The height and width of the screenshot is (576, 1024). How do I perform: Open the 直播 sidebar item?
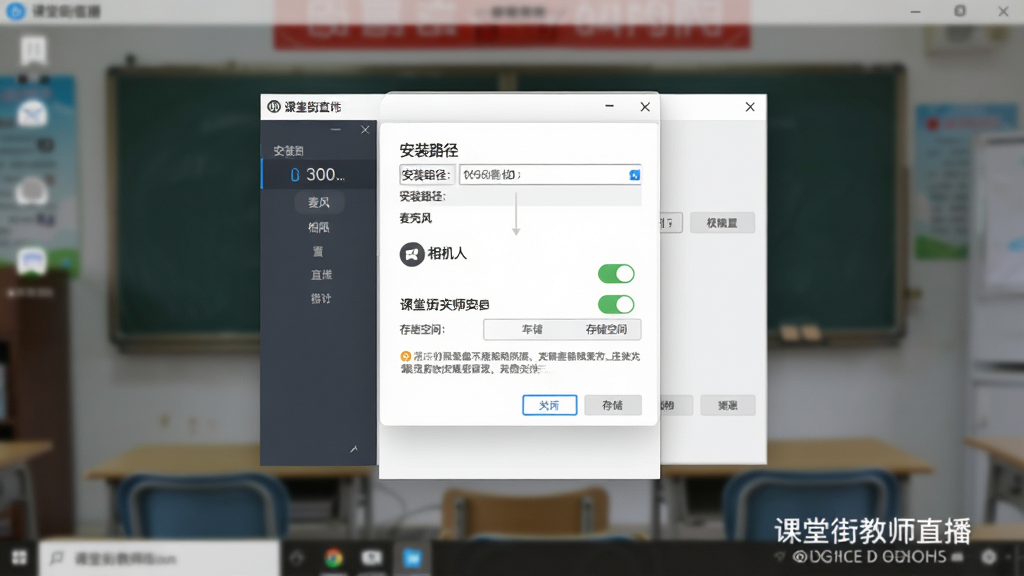(x=321, y=275)
